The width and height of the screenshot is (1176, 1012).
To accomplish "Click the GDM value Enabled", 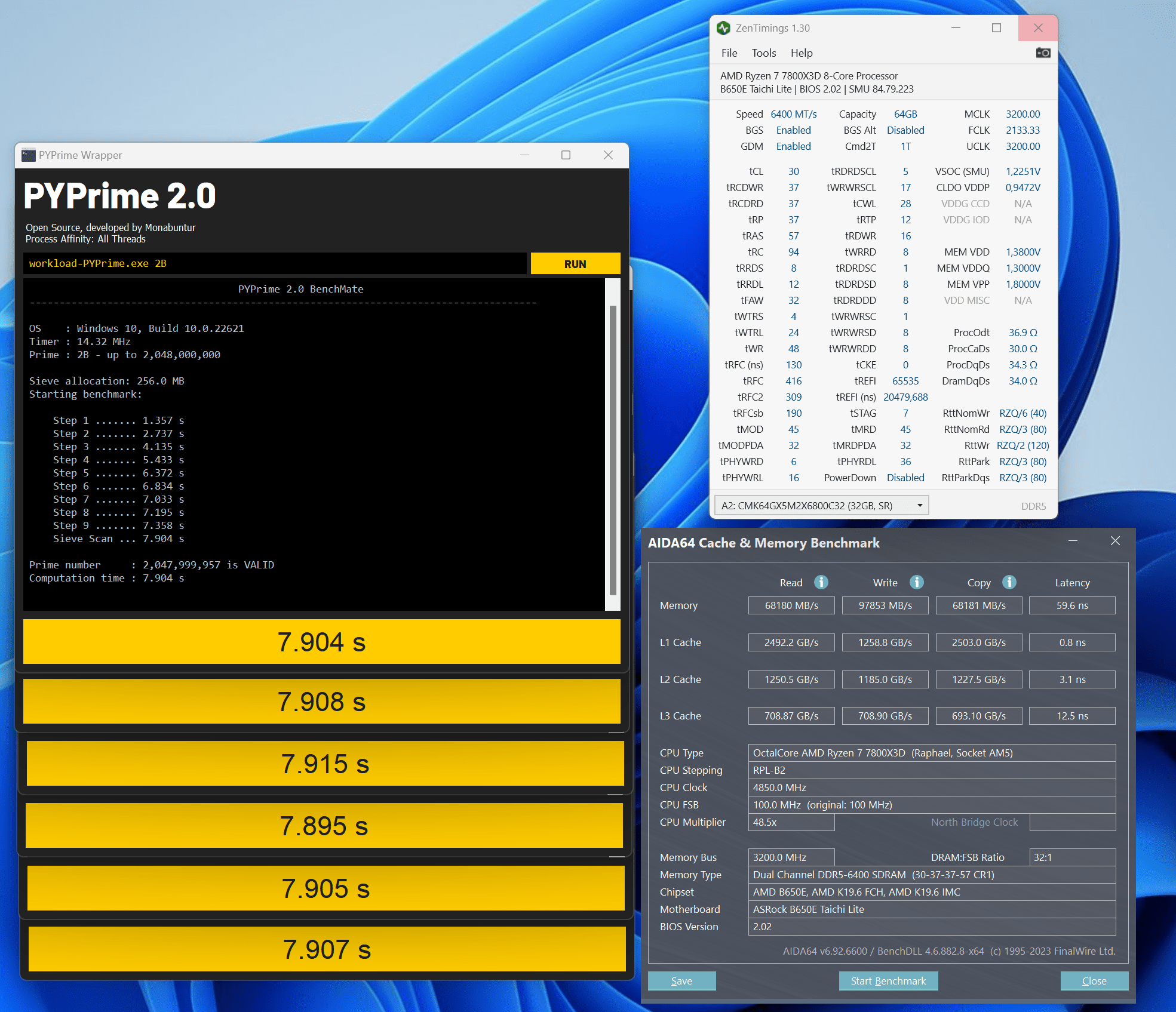I will (x=793, y=146).
